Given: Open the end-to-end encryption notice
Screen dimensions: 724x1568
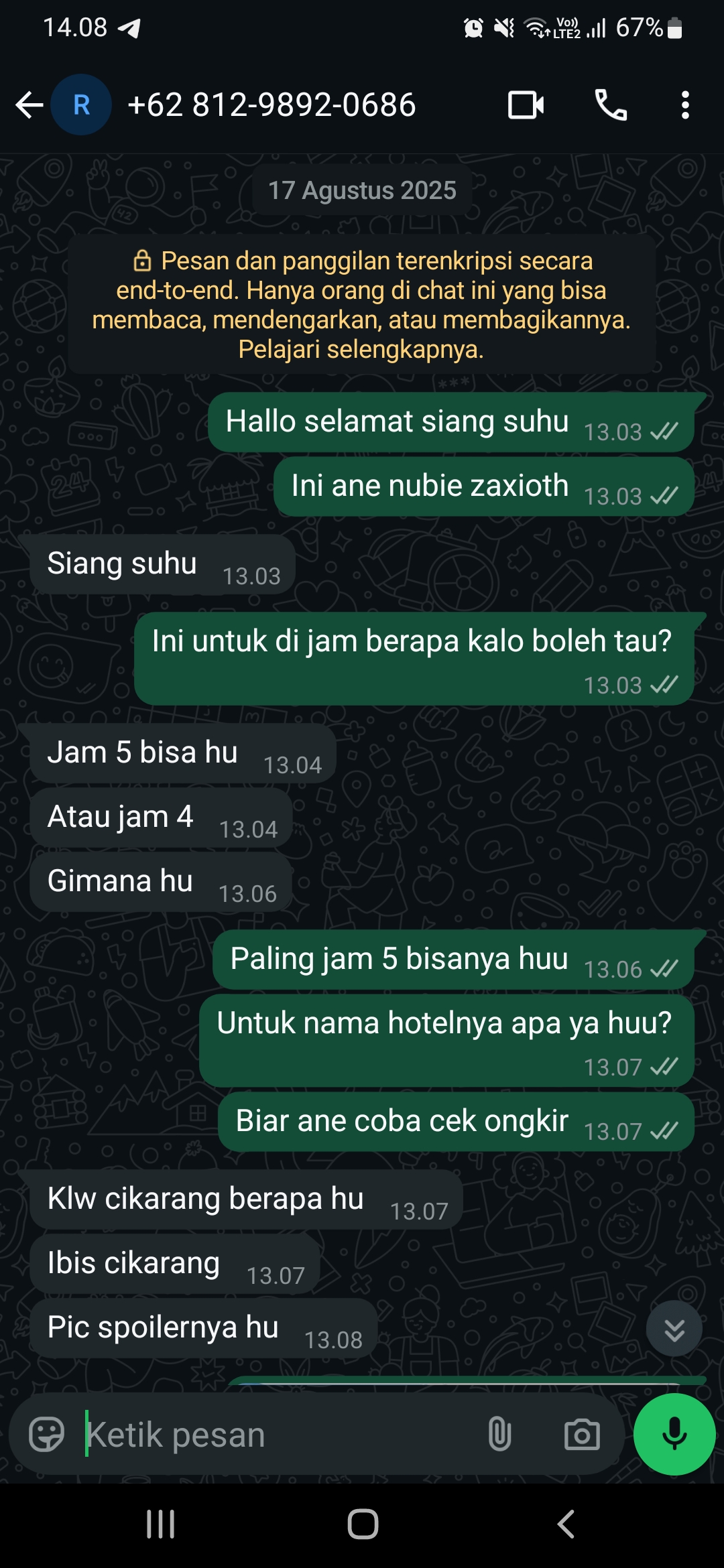Looking at the screenshot, I should (362, 304).
